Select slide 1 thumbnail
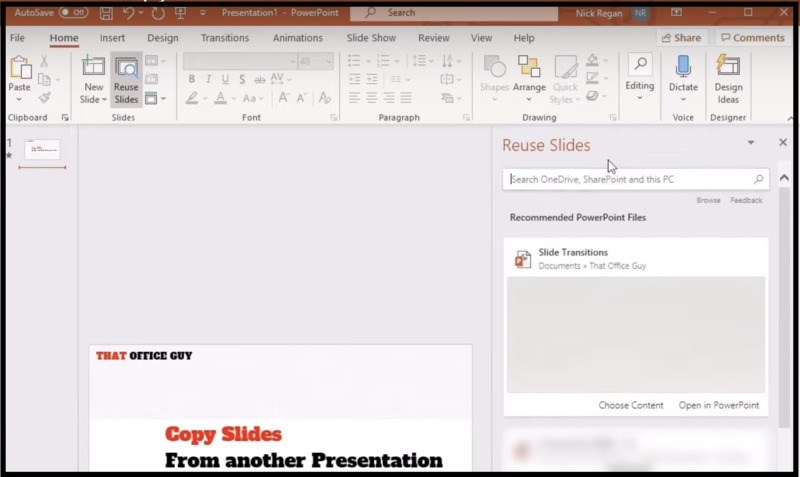 (x=42, y=149)
